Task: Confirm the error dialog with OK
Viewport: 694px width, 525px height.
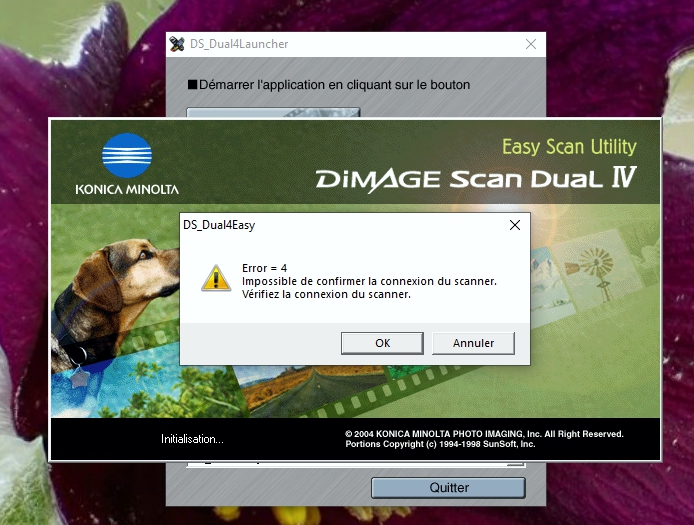Action: [382, 343]
